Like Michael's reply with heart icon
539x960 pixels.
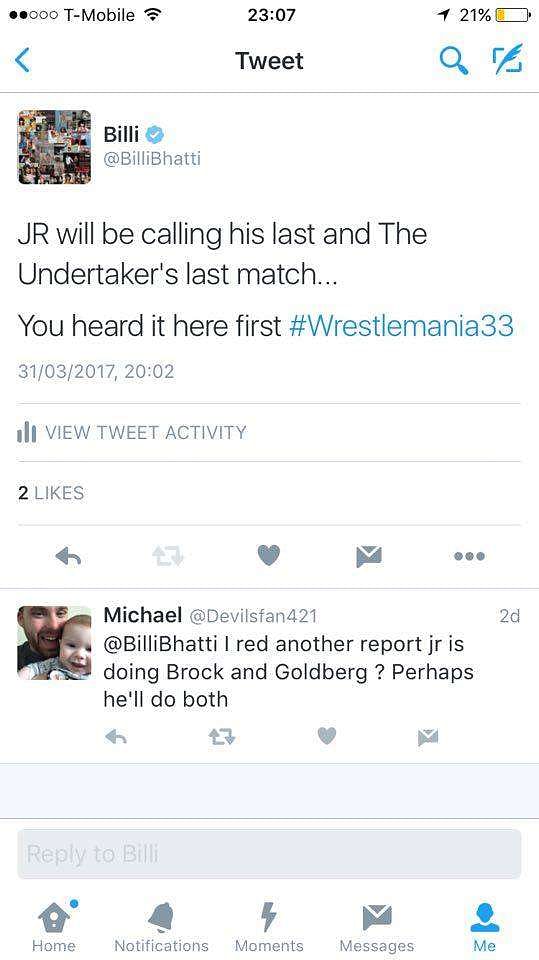(x=327, y=737)
